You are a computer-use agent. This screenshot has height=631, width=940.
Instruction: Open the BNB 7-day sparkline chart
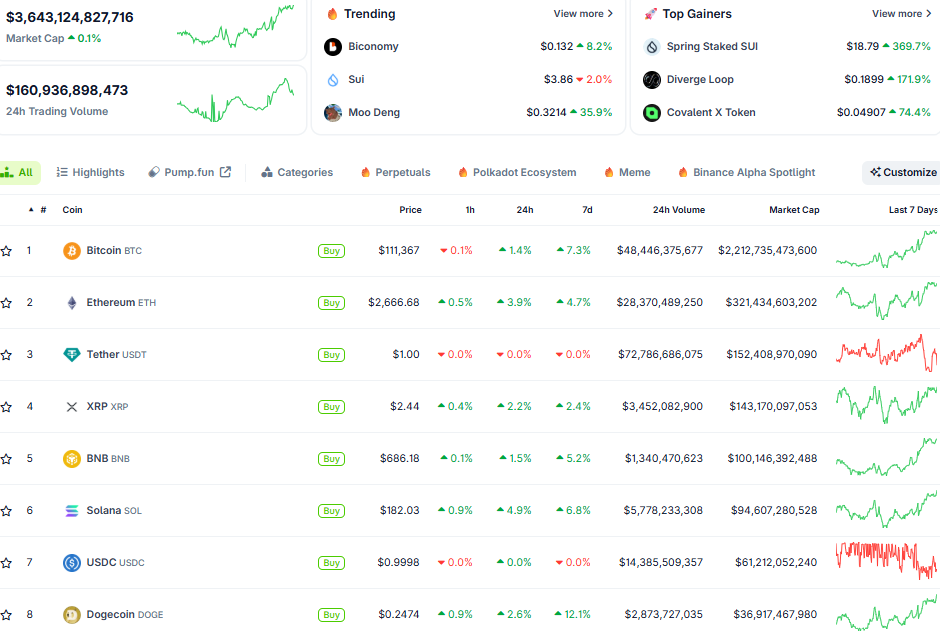(886, 458)
